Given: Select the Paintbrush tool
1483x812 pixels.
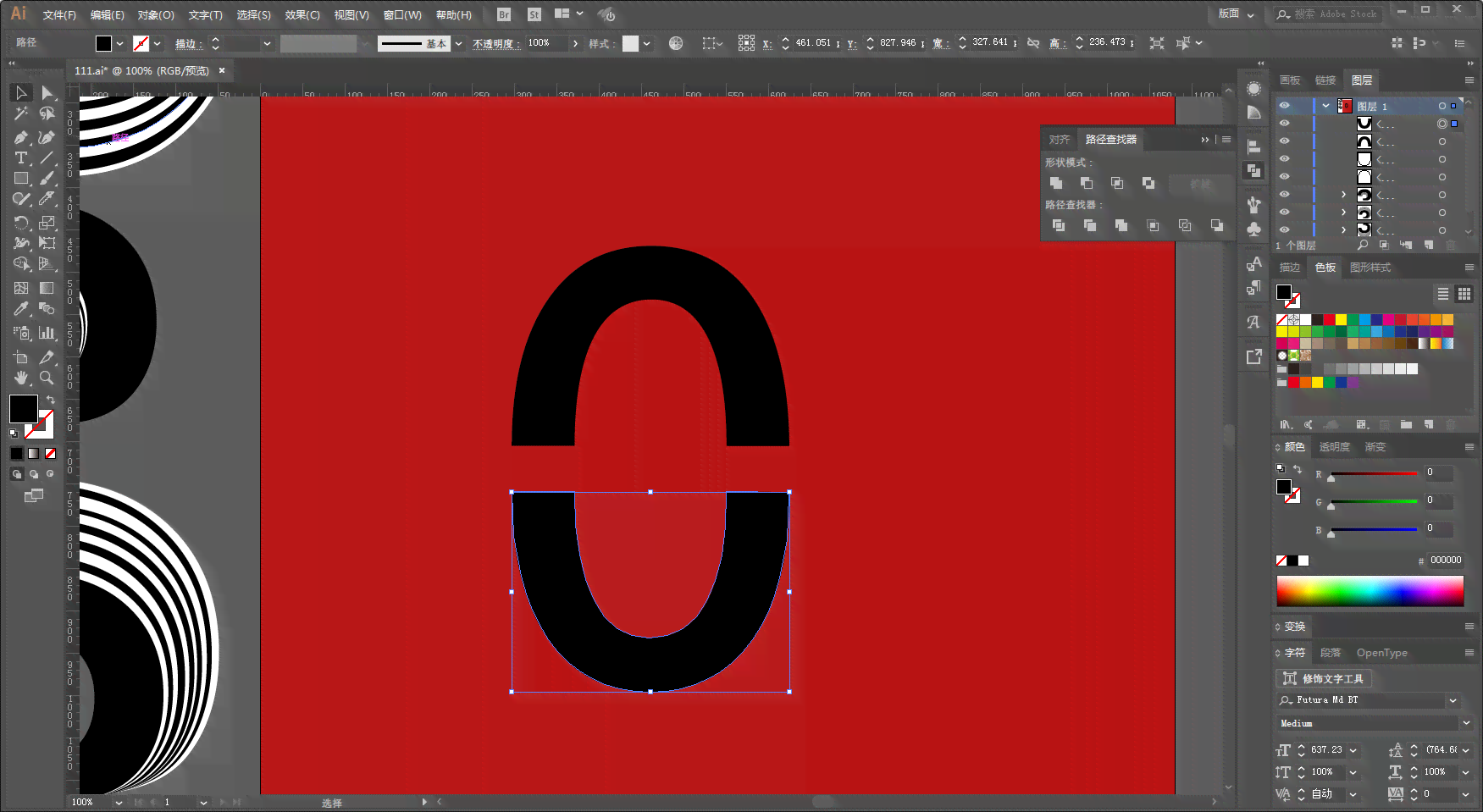Looking at the screenshot, I should [47, 179].
